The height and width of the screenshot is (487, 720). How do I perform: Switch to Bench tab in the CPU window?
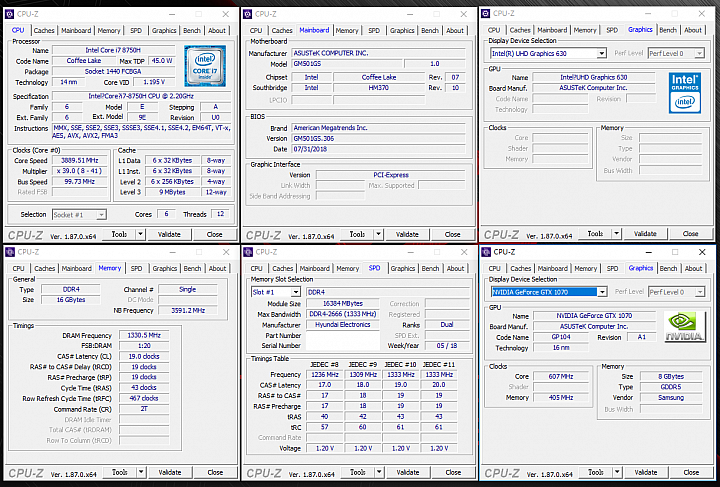(x=192, y=31)
